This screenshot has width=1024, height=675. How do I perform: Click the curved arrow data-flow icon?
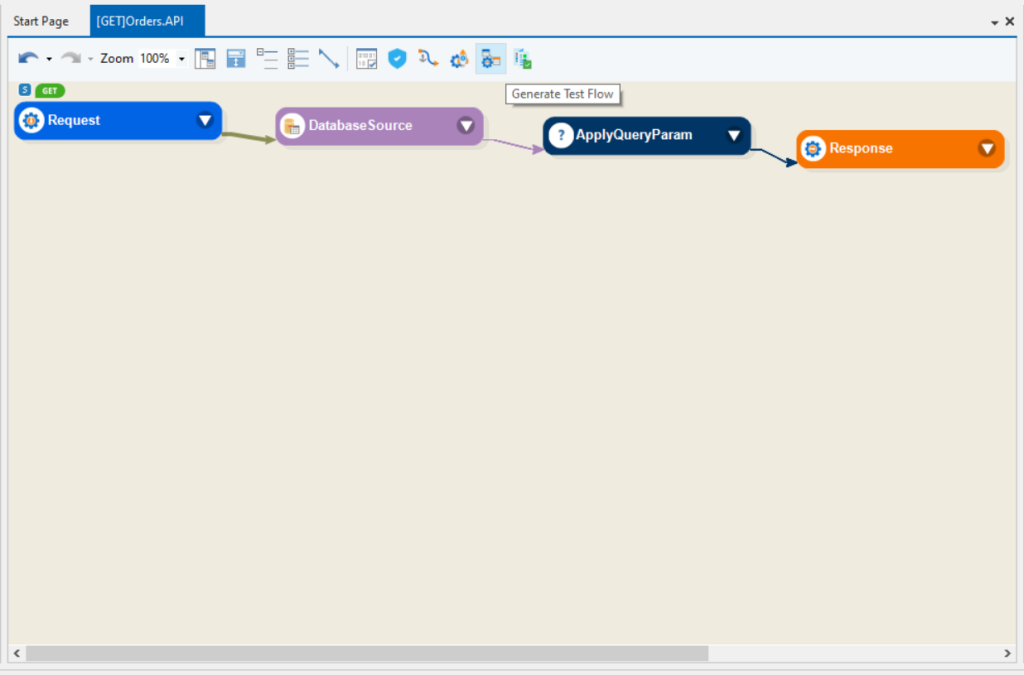tap(428, 58)
